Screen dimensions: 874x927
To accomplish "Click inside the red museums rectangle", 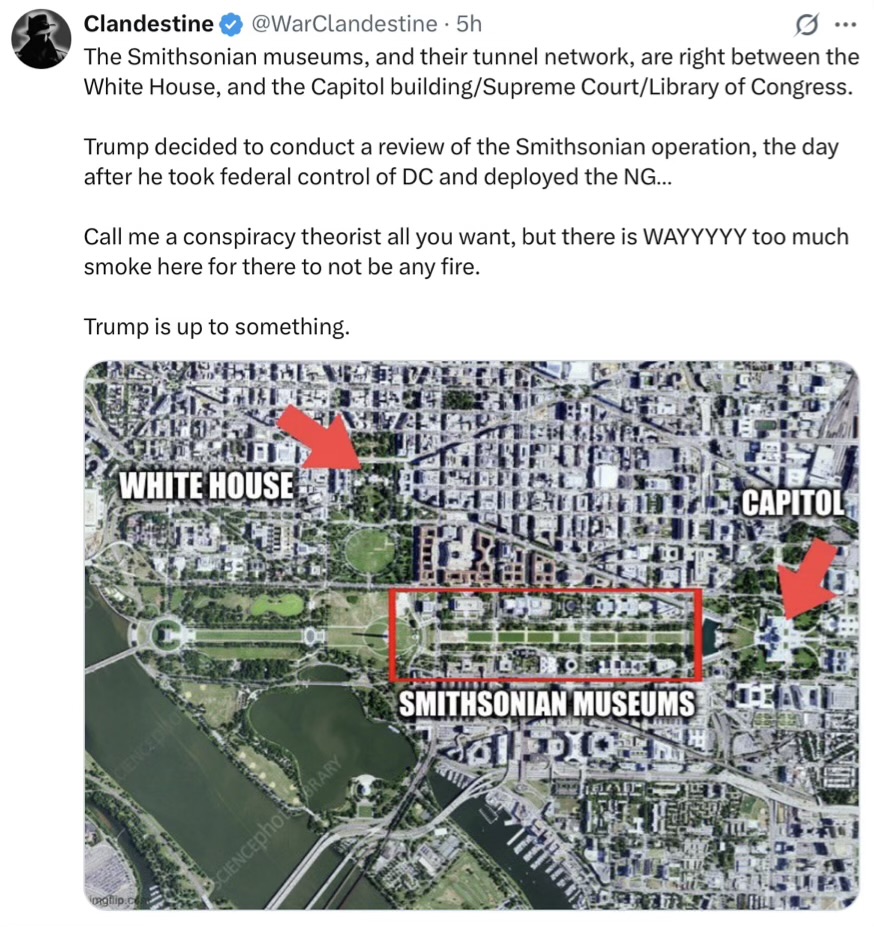I will pyautogui.click(x=546, y=634).
